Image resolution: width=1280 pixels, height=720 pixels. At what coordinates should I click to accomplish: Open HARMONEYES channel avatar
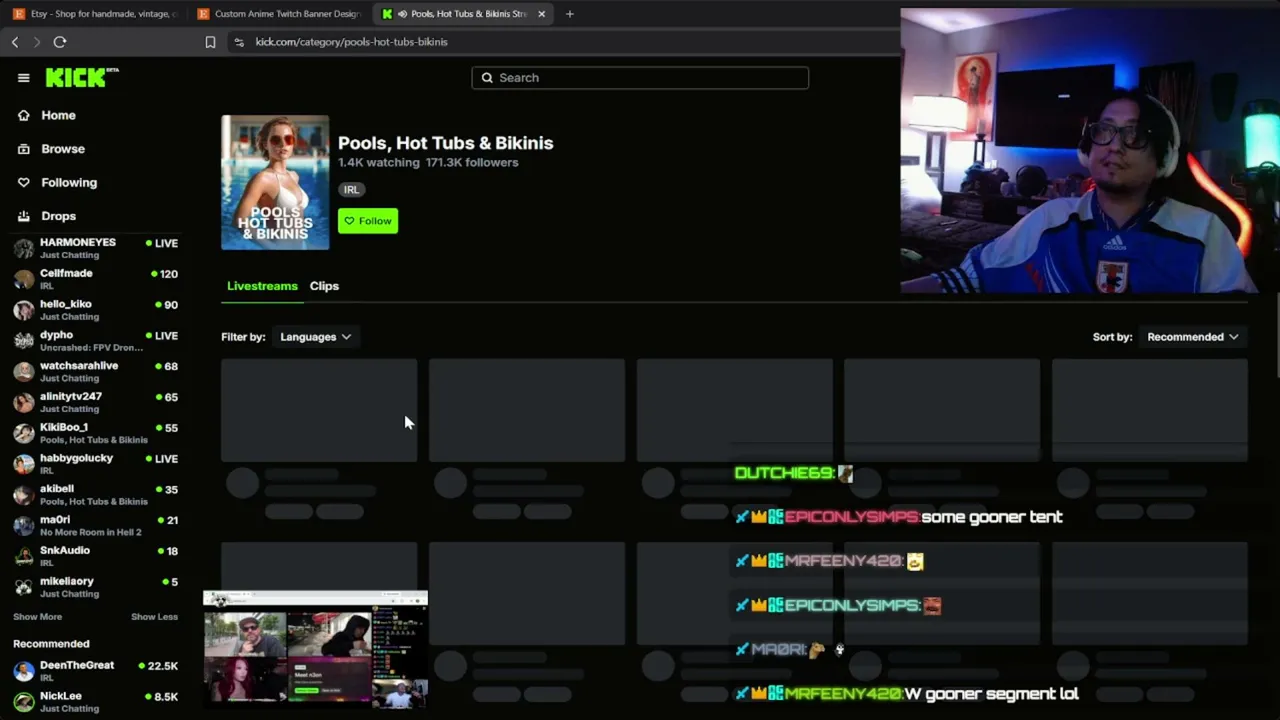tap(24, 248)
